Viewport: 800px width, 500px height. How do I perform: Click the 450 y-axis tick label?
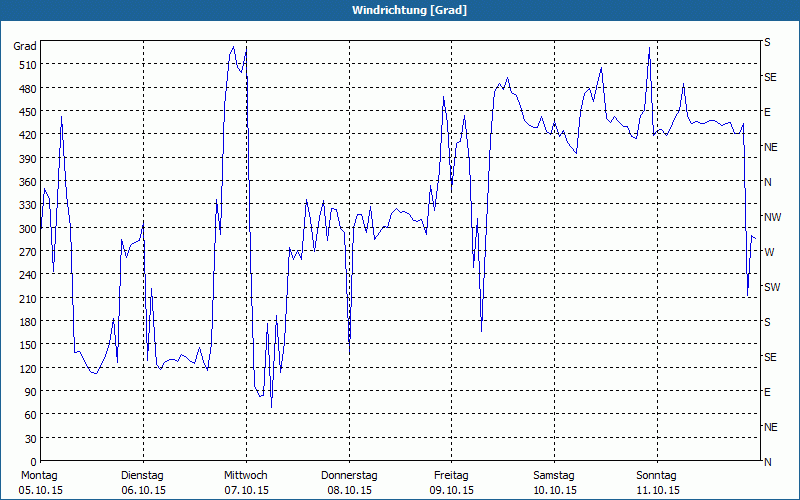click(x=28, y=112)
